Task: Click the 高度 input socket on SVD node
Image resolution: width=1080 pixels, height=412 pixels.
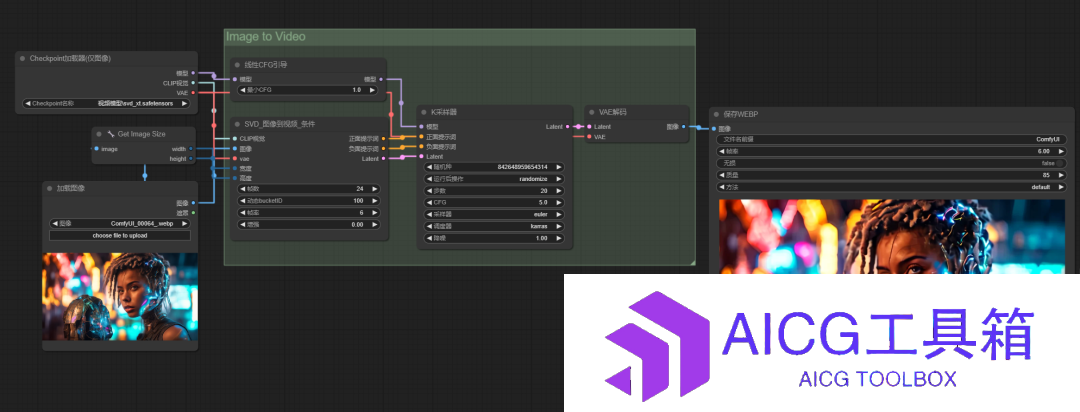Action: pyautogui.click(x=234, y=178)
